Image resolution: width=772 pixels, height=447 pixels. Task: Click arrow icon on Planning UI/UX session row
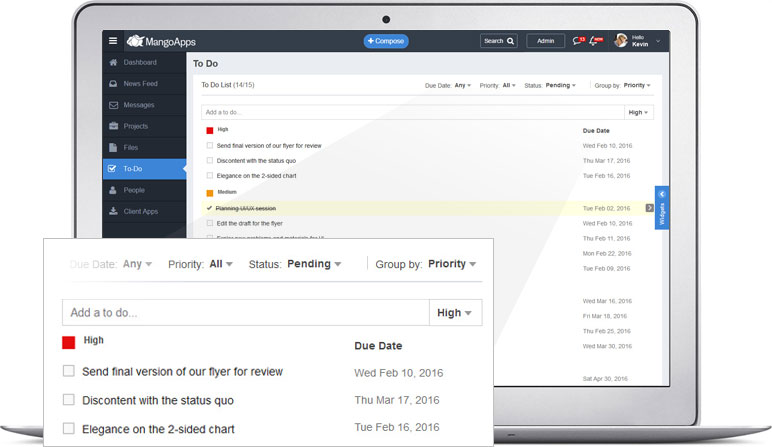[x=649, y=208]
